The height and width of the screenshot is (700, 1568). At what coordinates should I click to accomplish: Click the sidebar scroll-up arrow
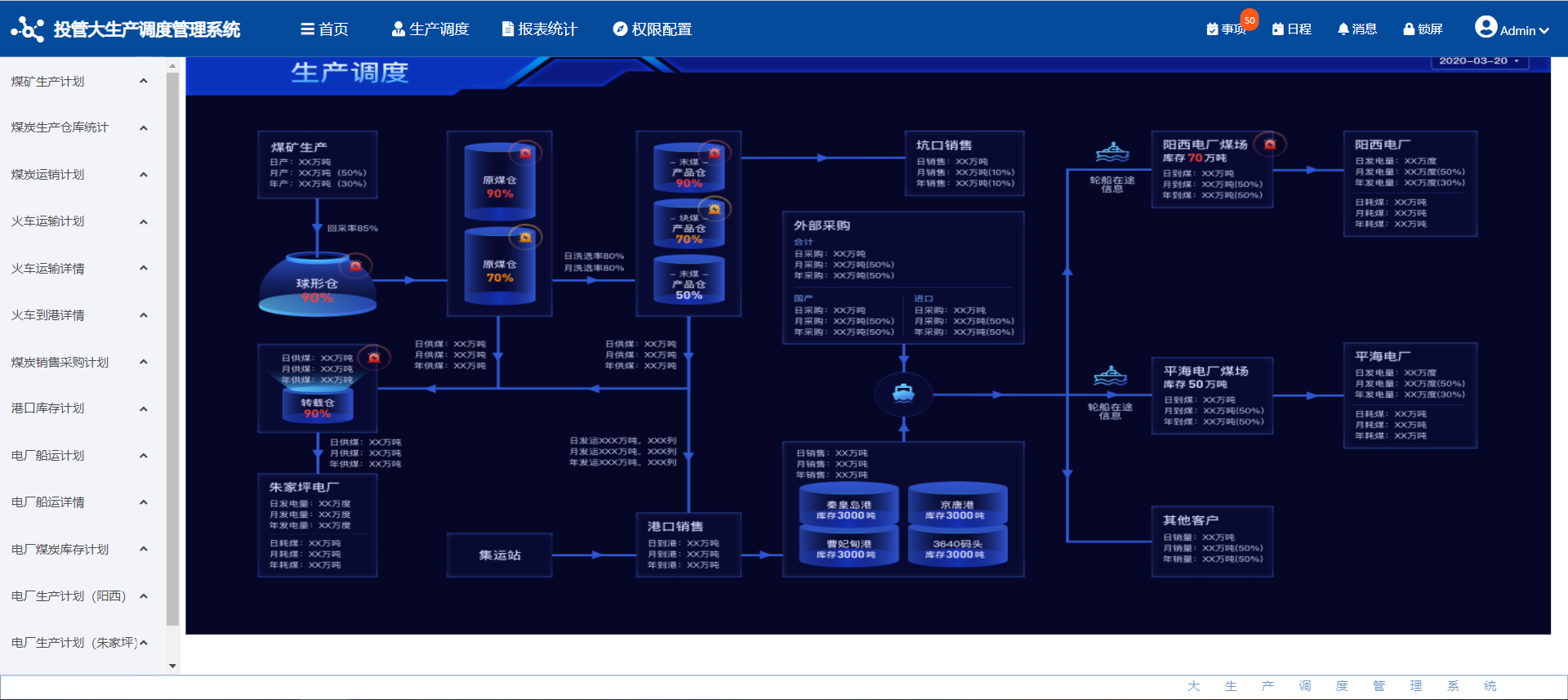tap(172, 65)
